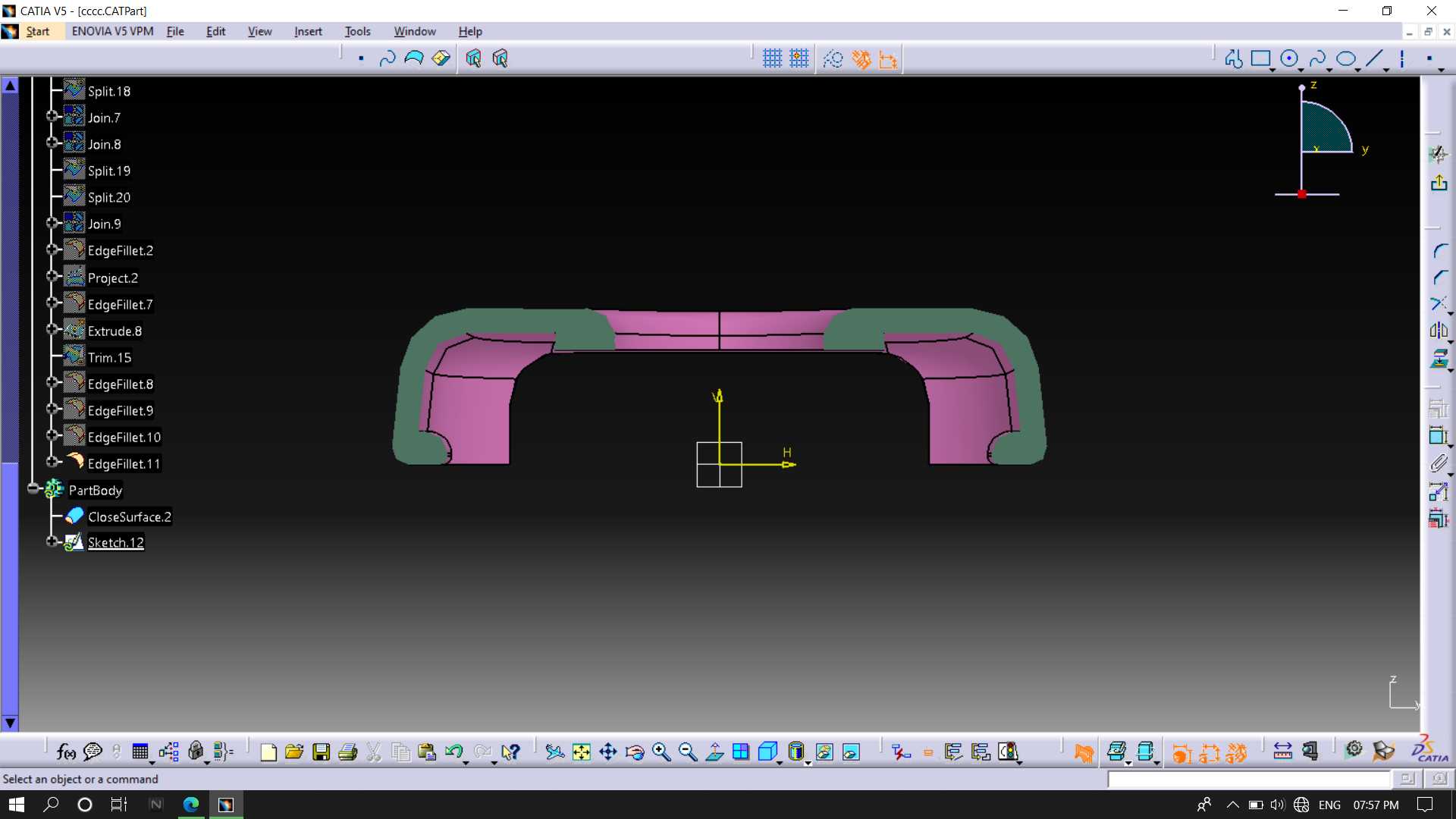Toggle the Geometrical Constraints orange icon
The width and height of the screenshot is (1456, 819).
click(x=861, y=58)
